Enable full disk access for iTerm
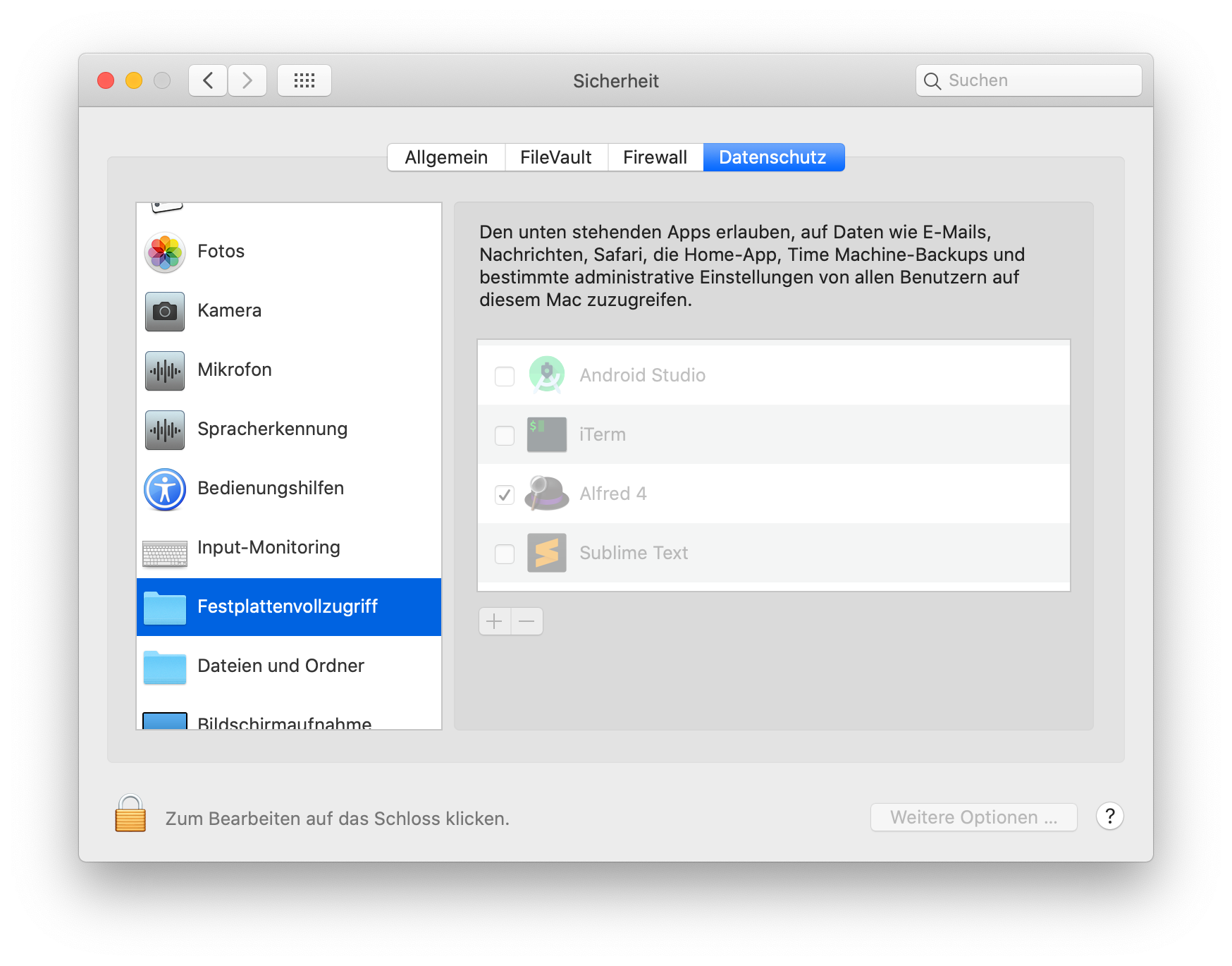The image size is (1232, 966). point(504,435)
